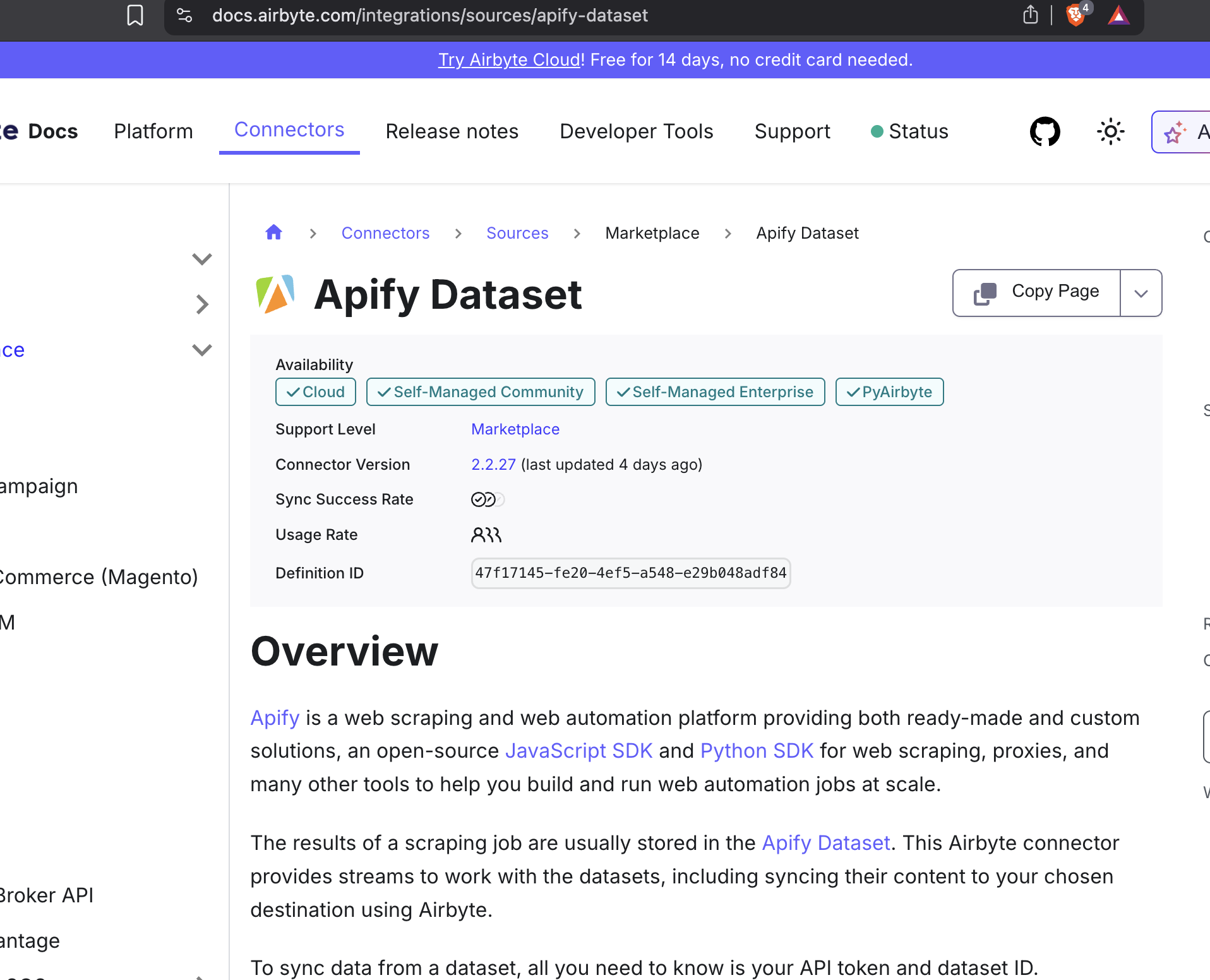The width and height of the screenshot is (1210, 980).
Task: Open the GitHub repository icon
Action: click(x=1045, y=131)
